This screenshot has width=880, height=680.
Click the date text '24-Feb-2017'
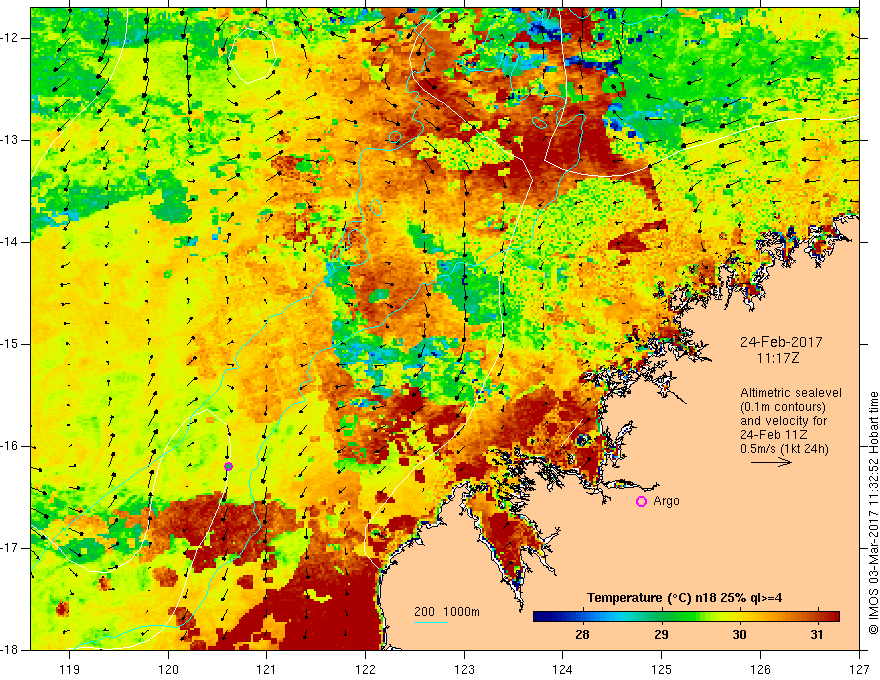[x=781, y=342]
